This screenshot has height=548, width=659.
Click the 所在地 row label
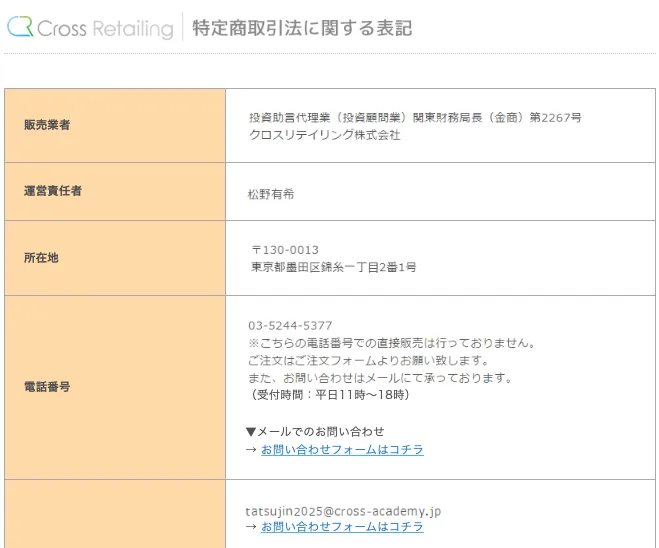click(41, 258)
